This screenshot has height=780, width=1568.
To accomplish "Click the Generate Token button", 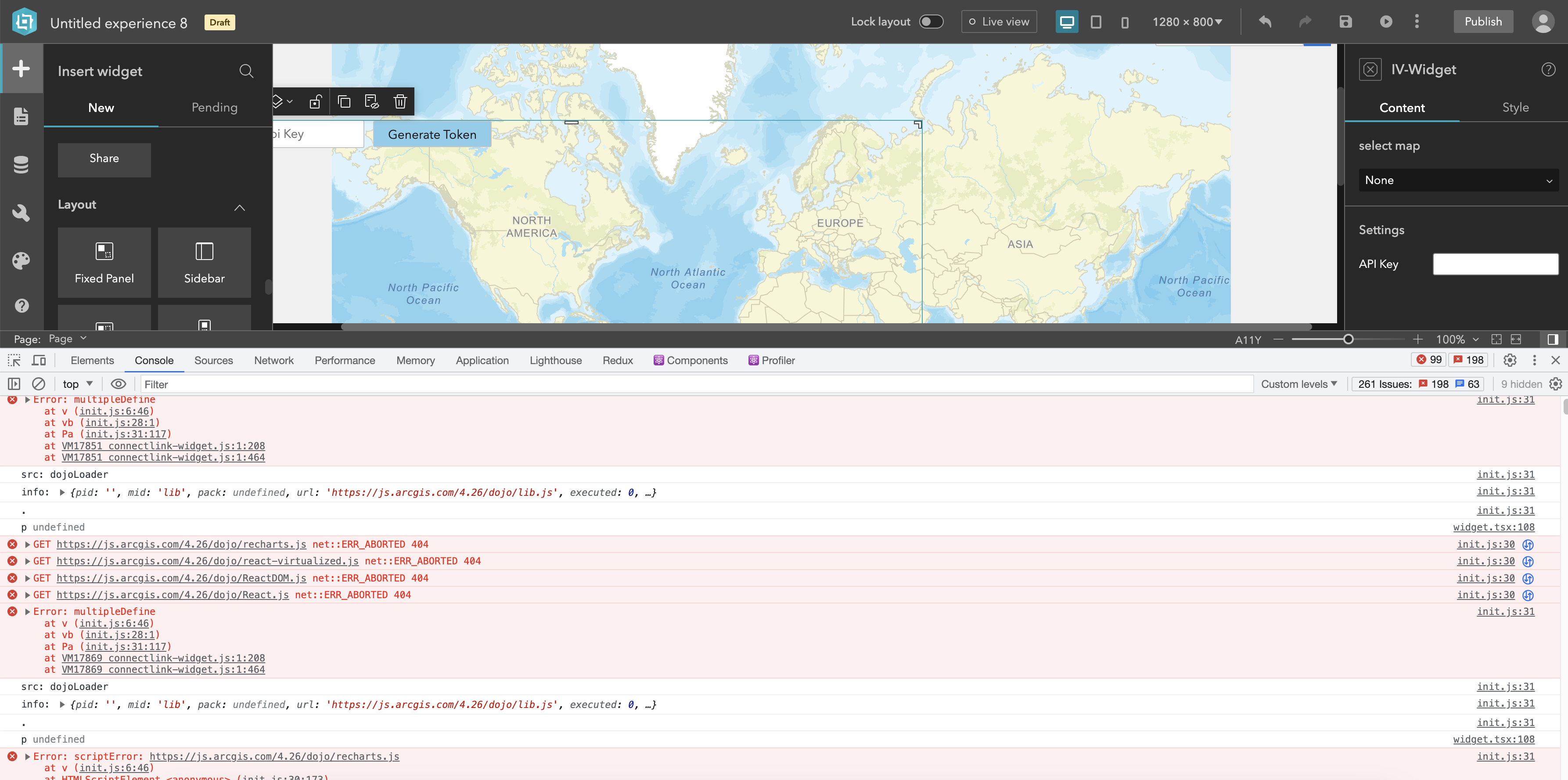I will coord(432,134).
